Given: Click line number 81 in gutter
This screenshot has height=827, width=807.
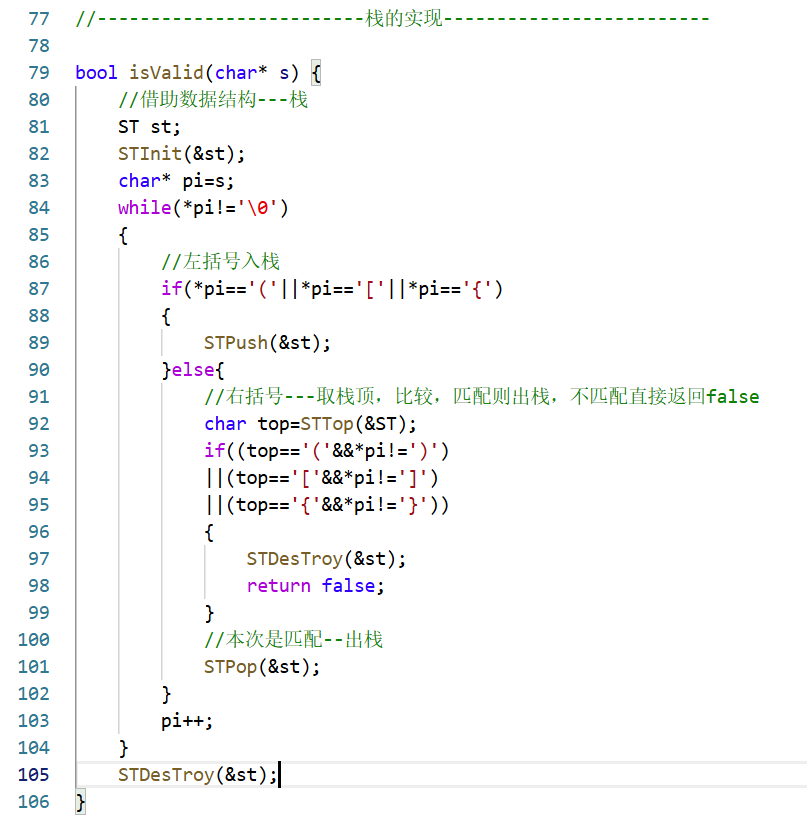Looking at the screenshot, I should point(39,127).
